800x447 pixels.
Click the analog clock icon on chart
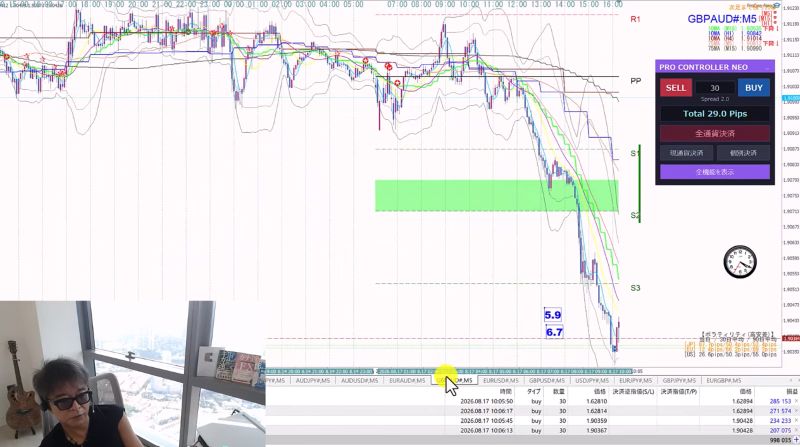(x=740, y=262)
